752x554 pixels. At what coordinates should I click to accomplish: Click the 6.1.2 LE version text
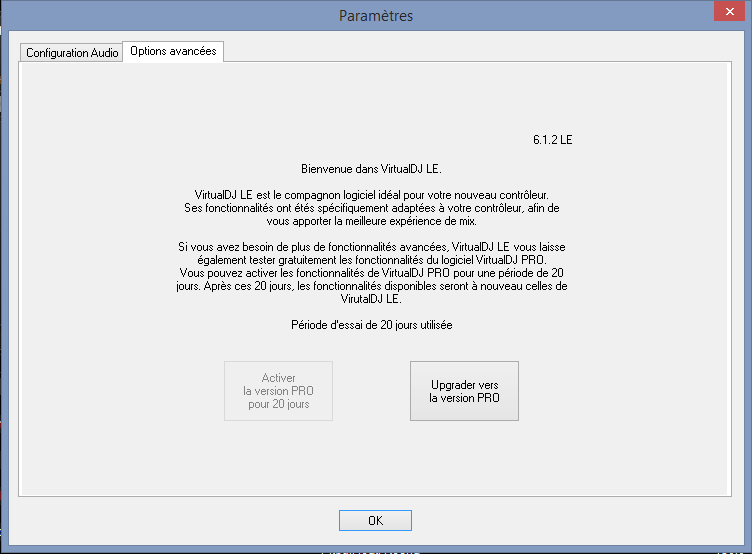pos(552,140)
